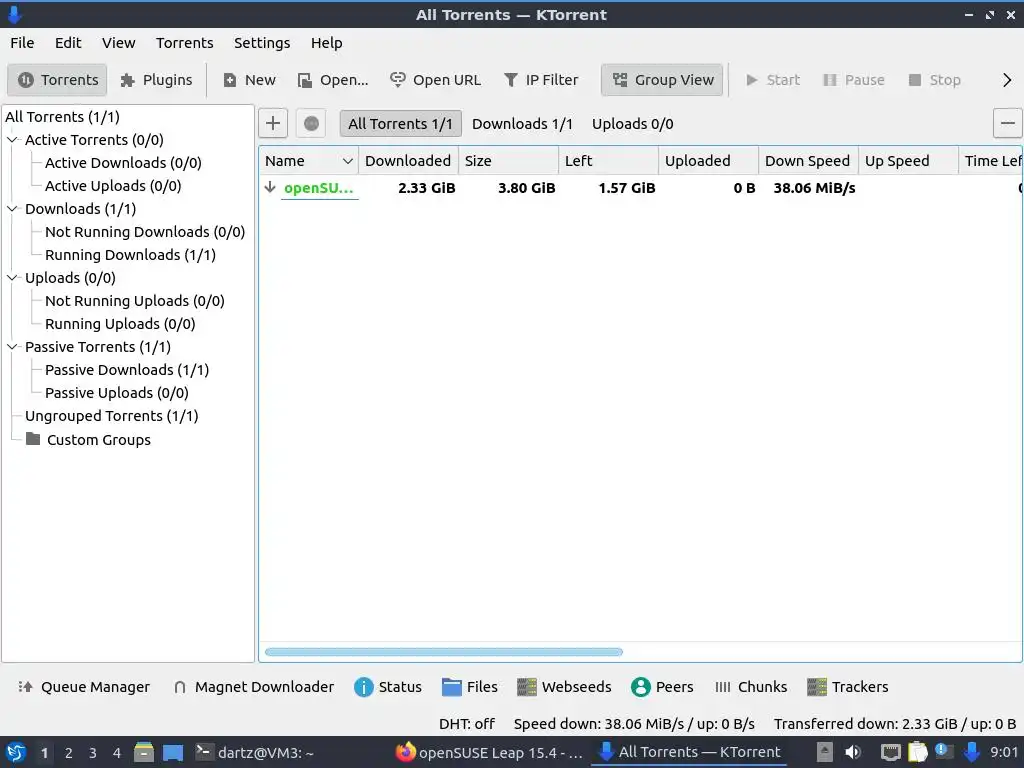Open the Torrents activity view
This screenshot has width=1024, height=768.
click(57, 80)
